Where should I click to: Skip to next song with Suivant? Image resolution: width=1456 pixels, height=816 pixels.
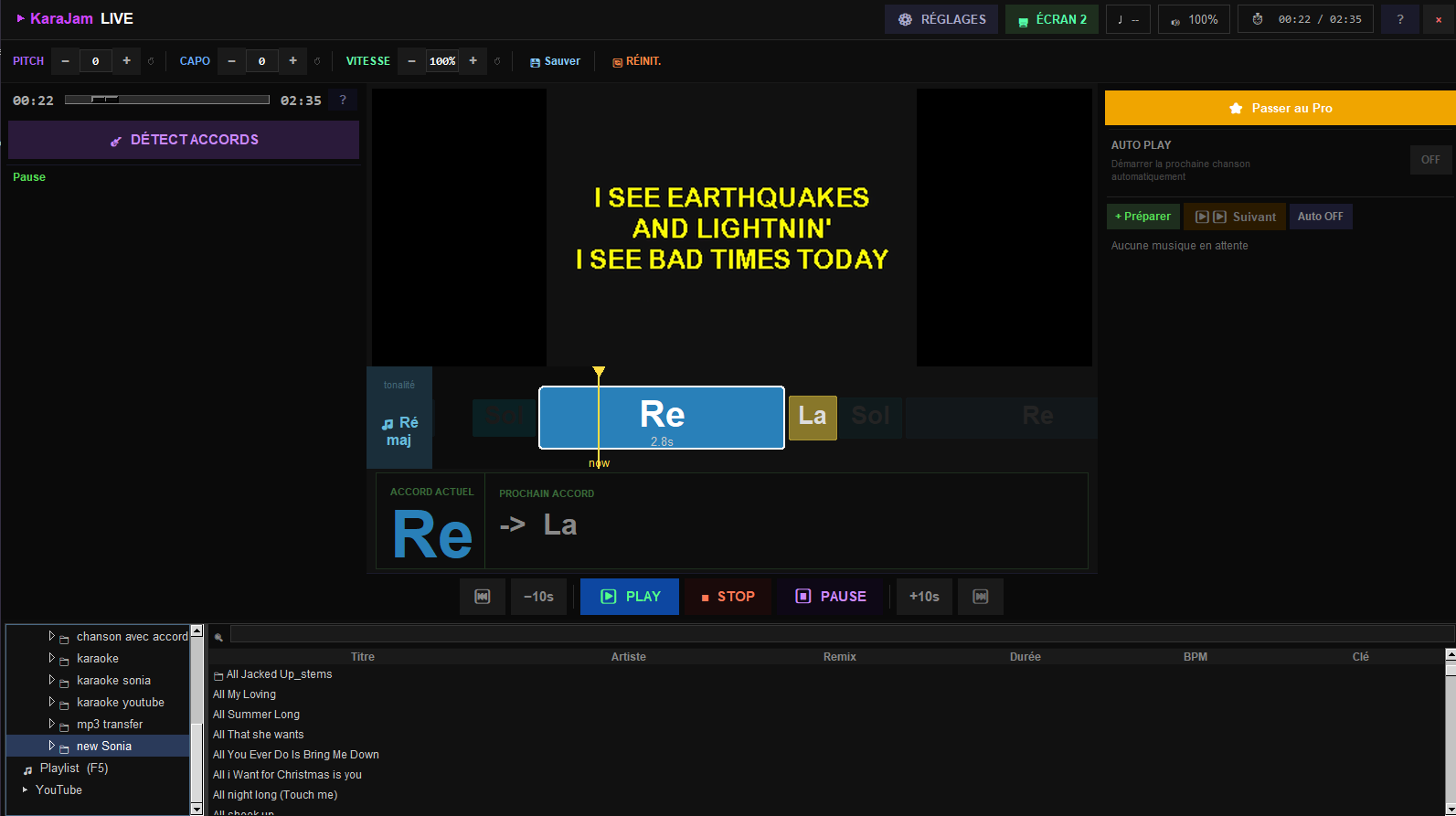point(1235,217)
